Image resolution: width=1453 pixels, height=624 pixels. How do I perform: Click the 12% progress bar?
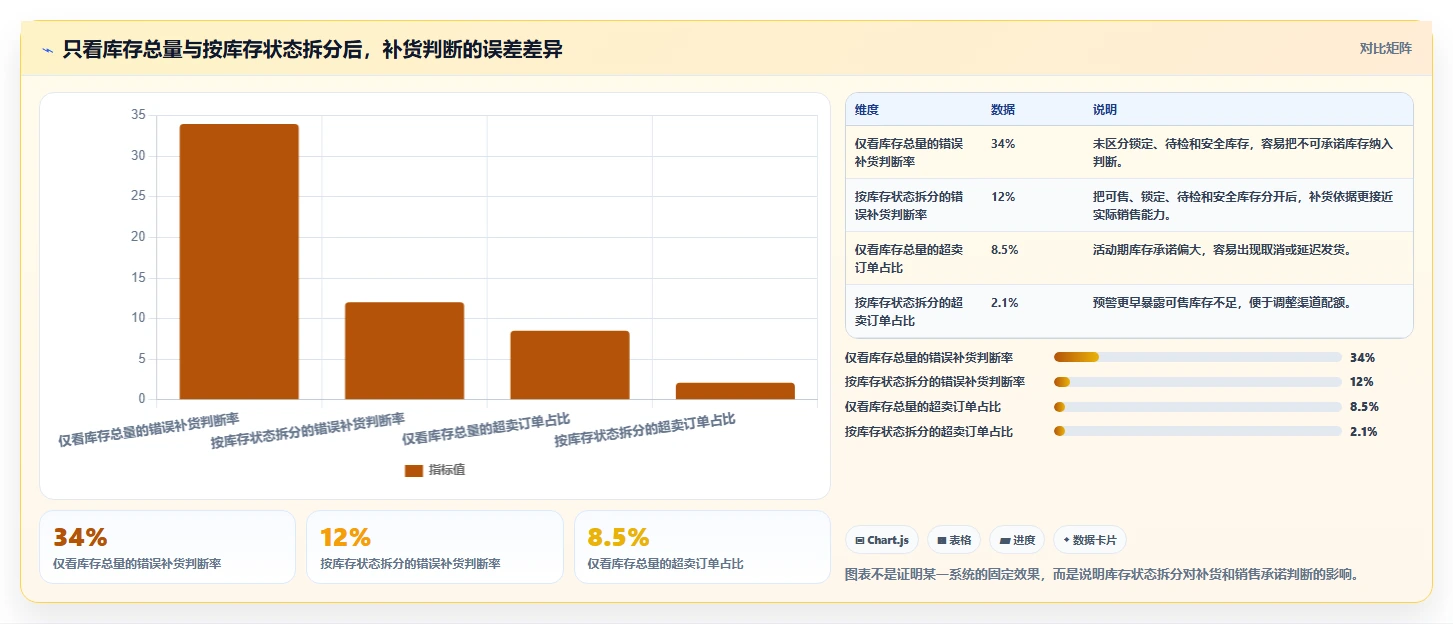tap(1198, 382)
